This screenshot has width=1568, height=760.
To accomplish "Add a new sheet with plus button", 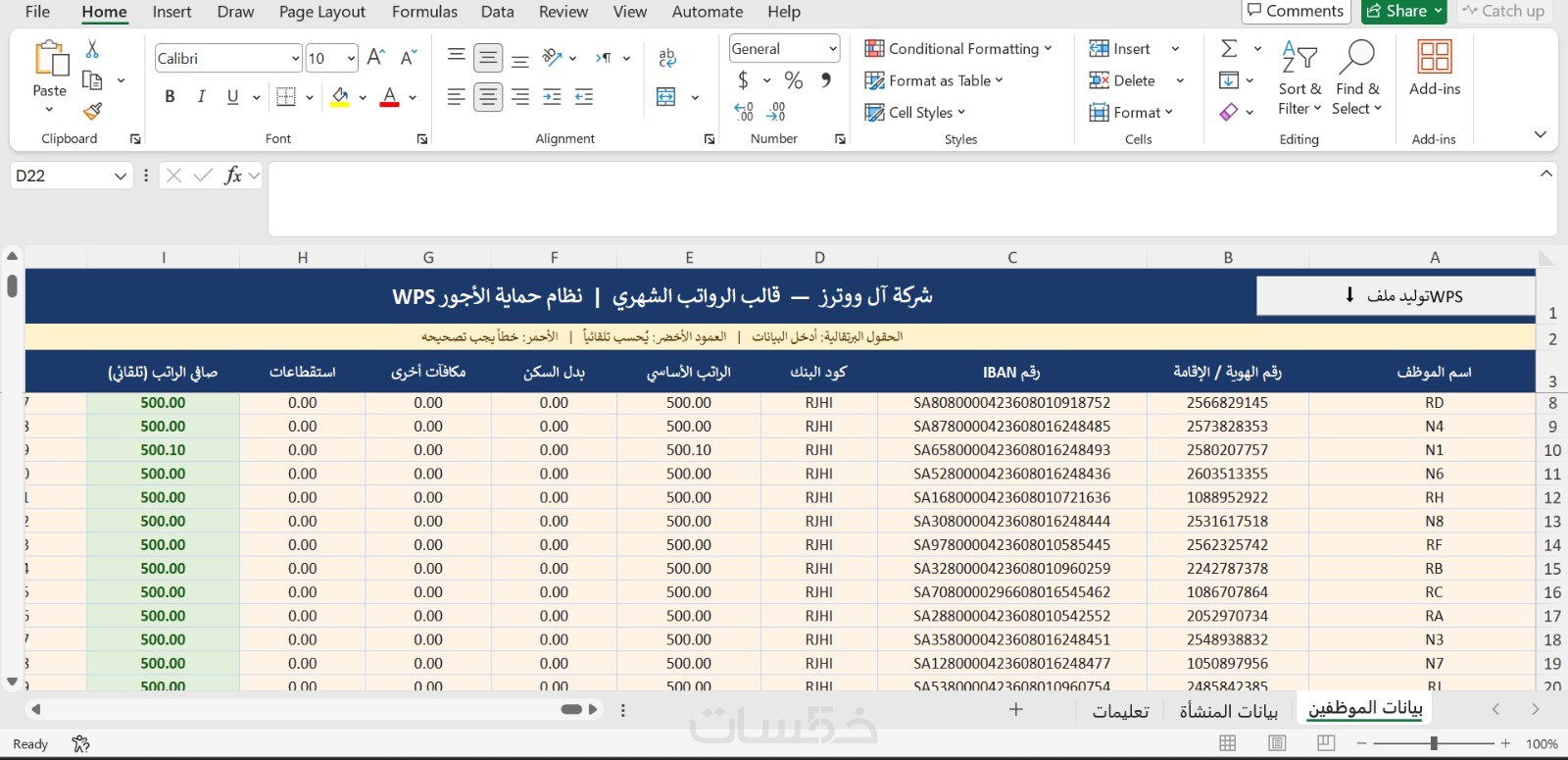I will tap(1016, 709).
